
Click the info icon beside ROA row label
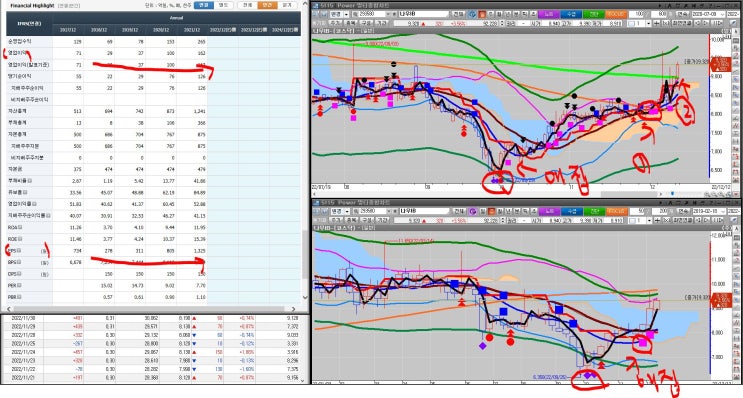click(19, 227)
